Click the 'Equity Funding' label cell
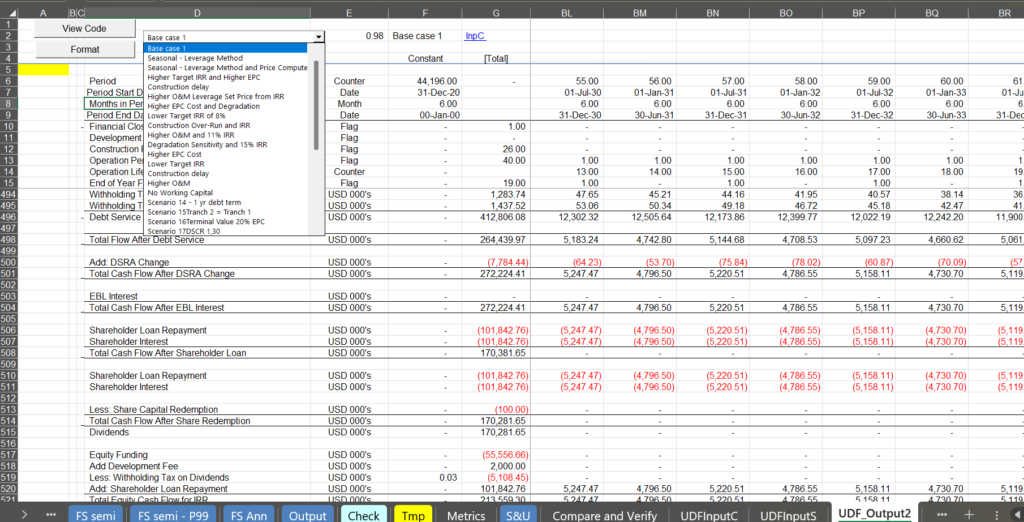1024x522 pixels. coord(197,454)
